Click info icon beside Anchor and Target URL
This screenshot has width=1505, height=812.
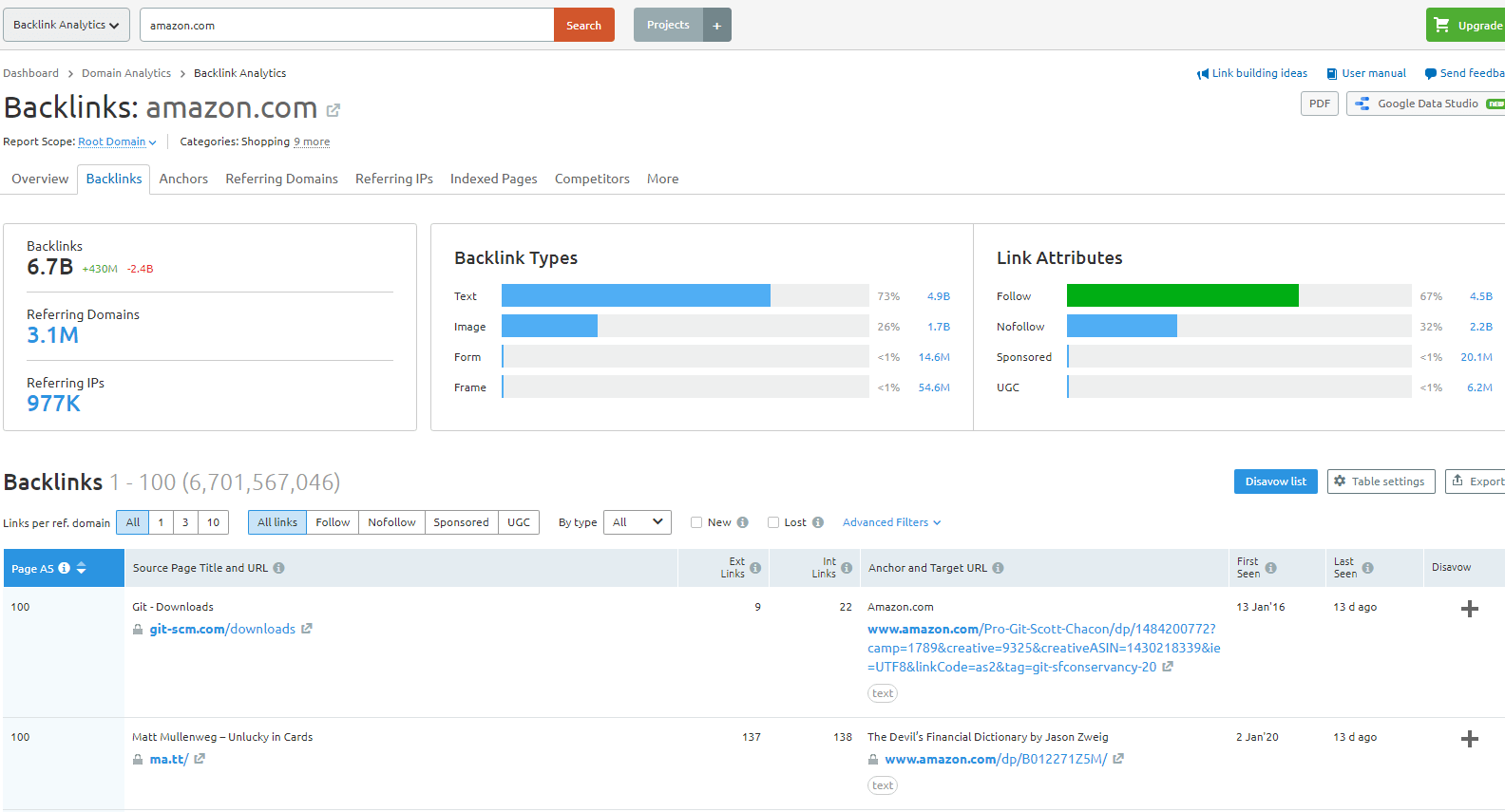[998, 568]
